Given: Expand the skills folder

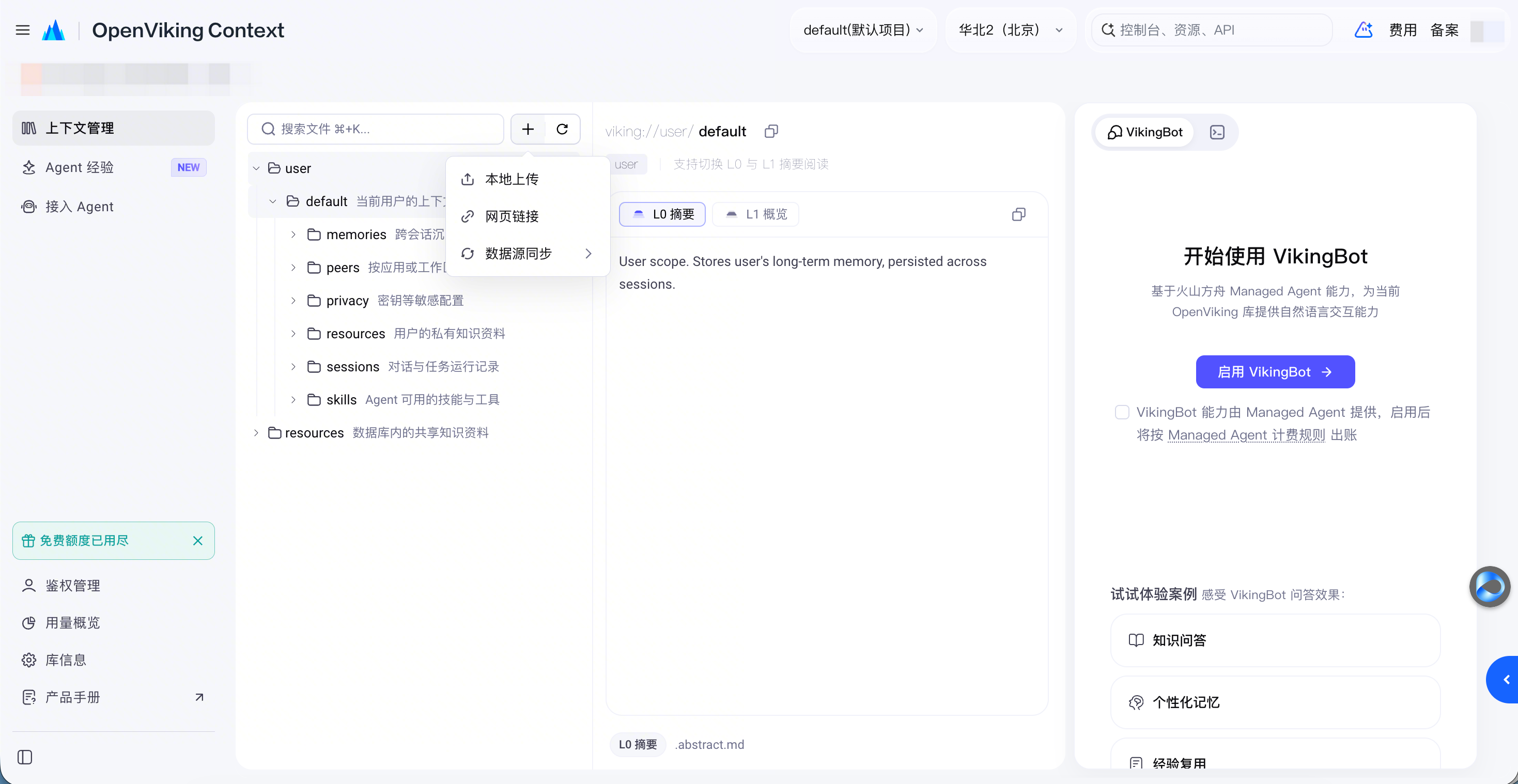Looking at the screenshot, I should click(293, 399).
